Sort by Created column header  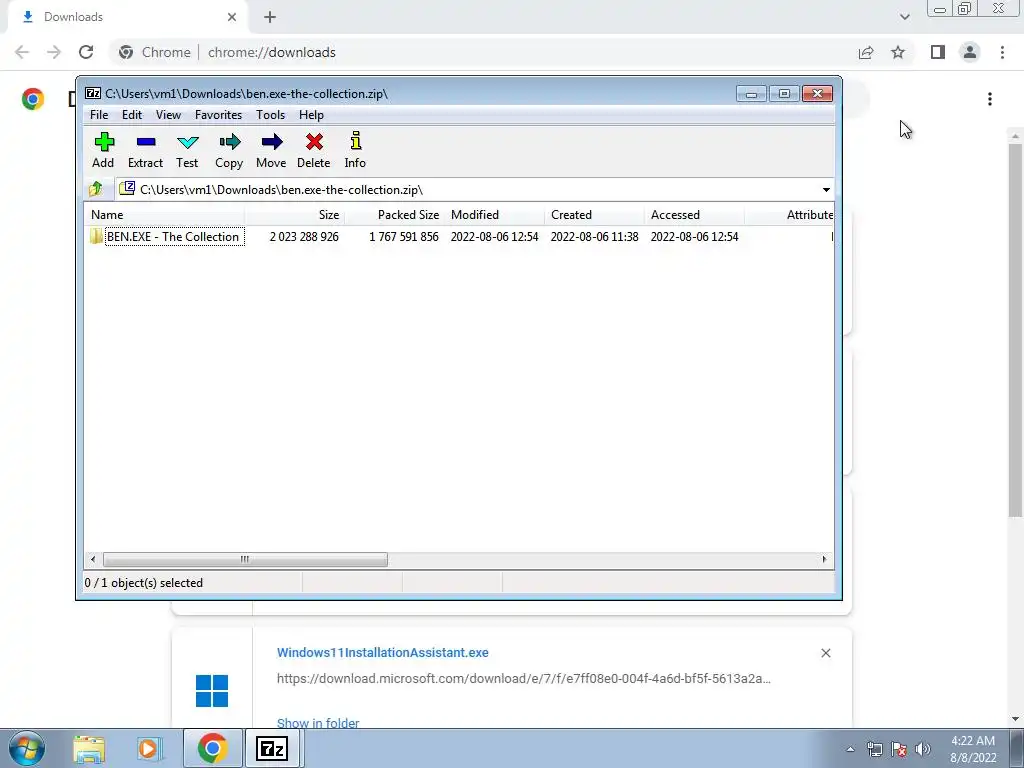[x=594, y=215]
